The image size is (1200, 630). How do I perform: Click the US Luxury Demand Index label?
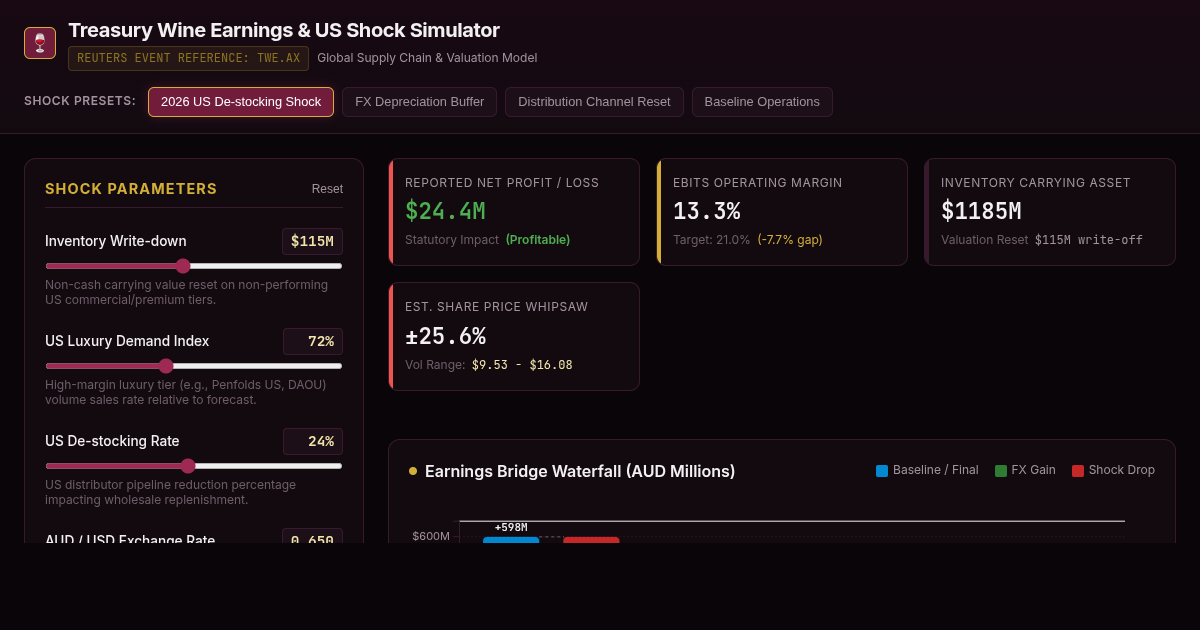[x=127, y=341]
